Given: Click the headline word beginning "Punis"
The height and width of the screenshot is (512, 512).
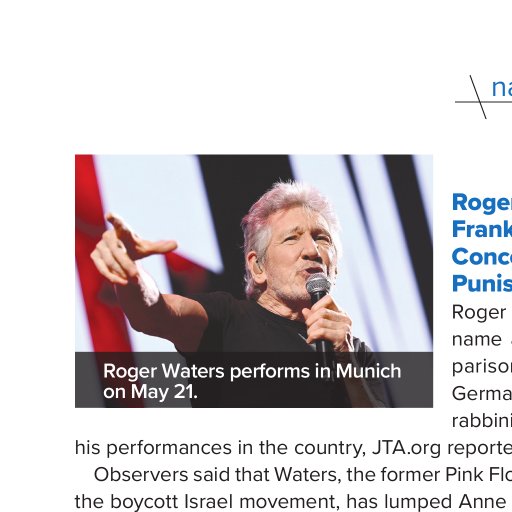Looking at the screenshot, I should 482,284.
